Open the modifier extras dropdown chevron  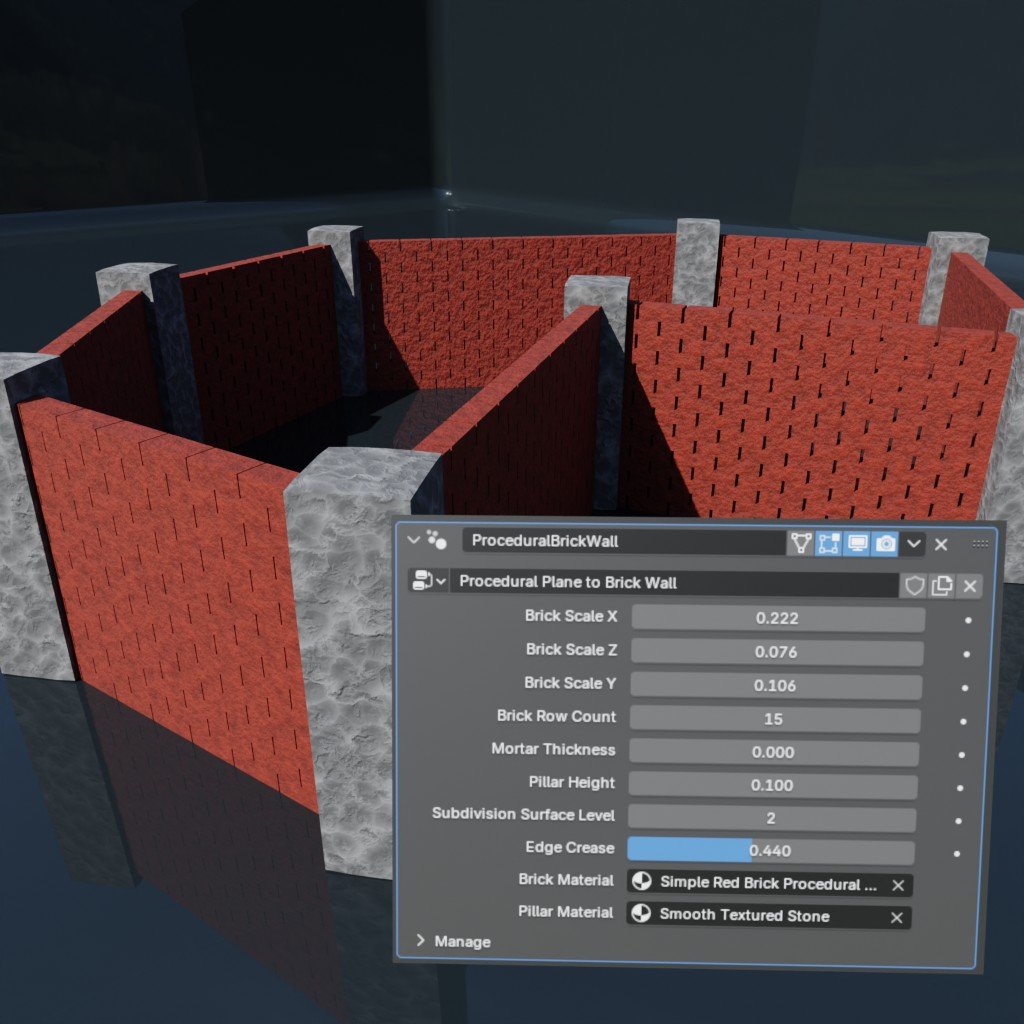click(x=913, y=543)
